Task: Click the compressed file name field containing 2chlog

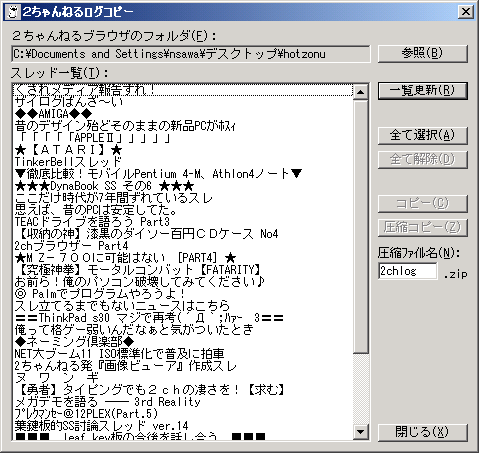Action: click(x=408, y=271)
